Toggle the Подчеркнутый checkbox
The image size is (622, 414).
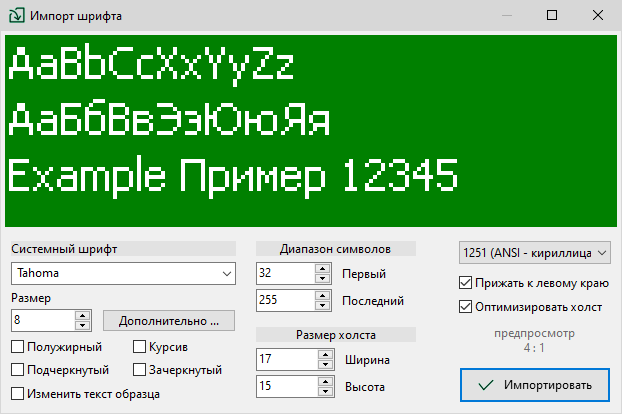[17, 370]
